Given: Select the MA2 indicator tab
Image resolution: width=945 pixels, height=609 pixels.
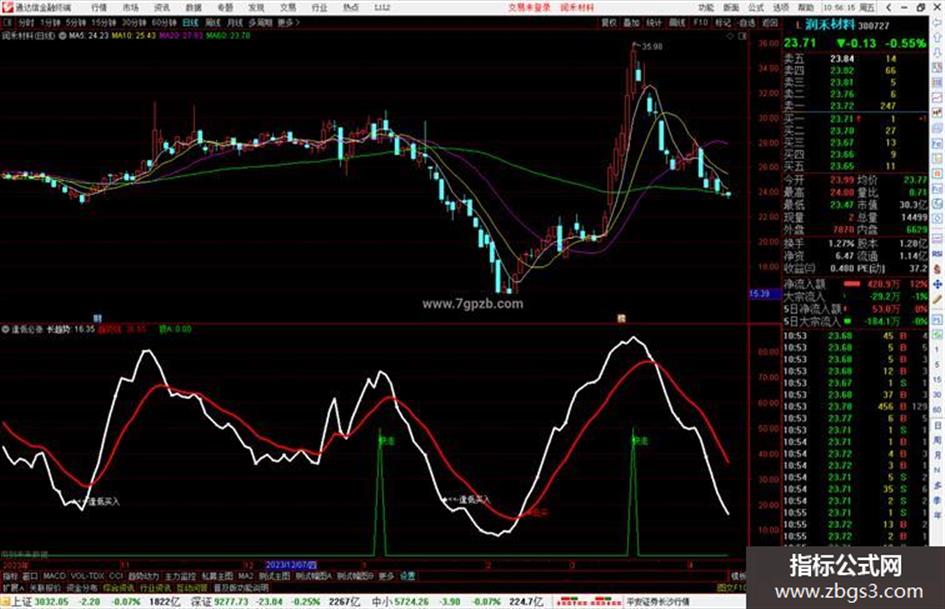Looking at the screenshot, I should [x=245, y=576].
